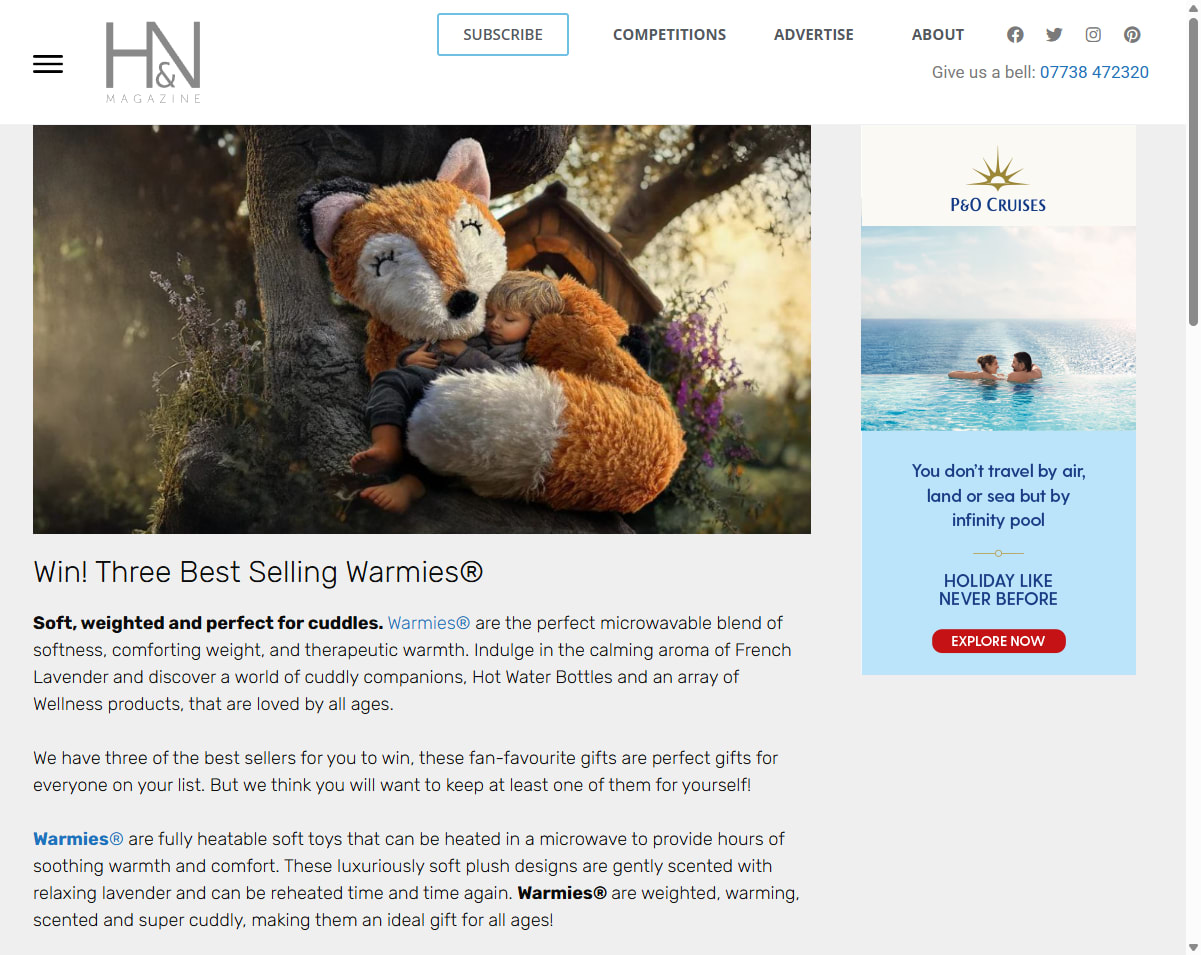Open the Facebook social icon
The image size is (1201, 955).
1015,34
